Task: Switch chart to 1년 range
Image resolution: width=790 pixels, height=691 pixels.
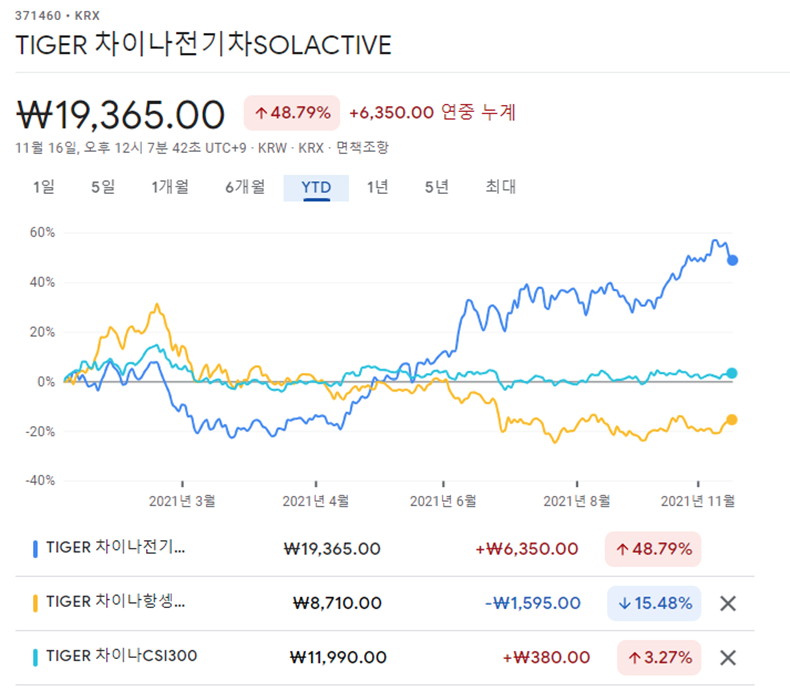Action: point(377,187)
